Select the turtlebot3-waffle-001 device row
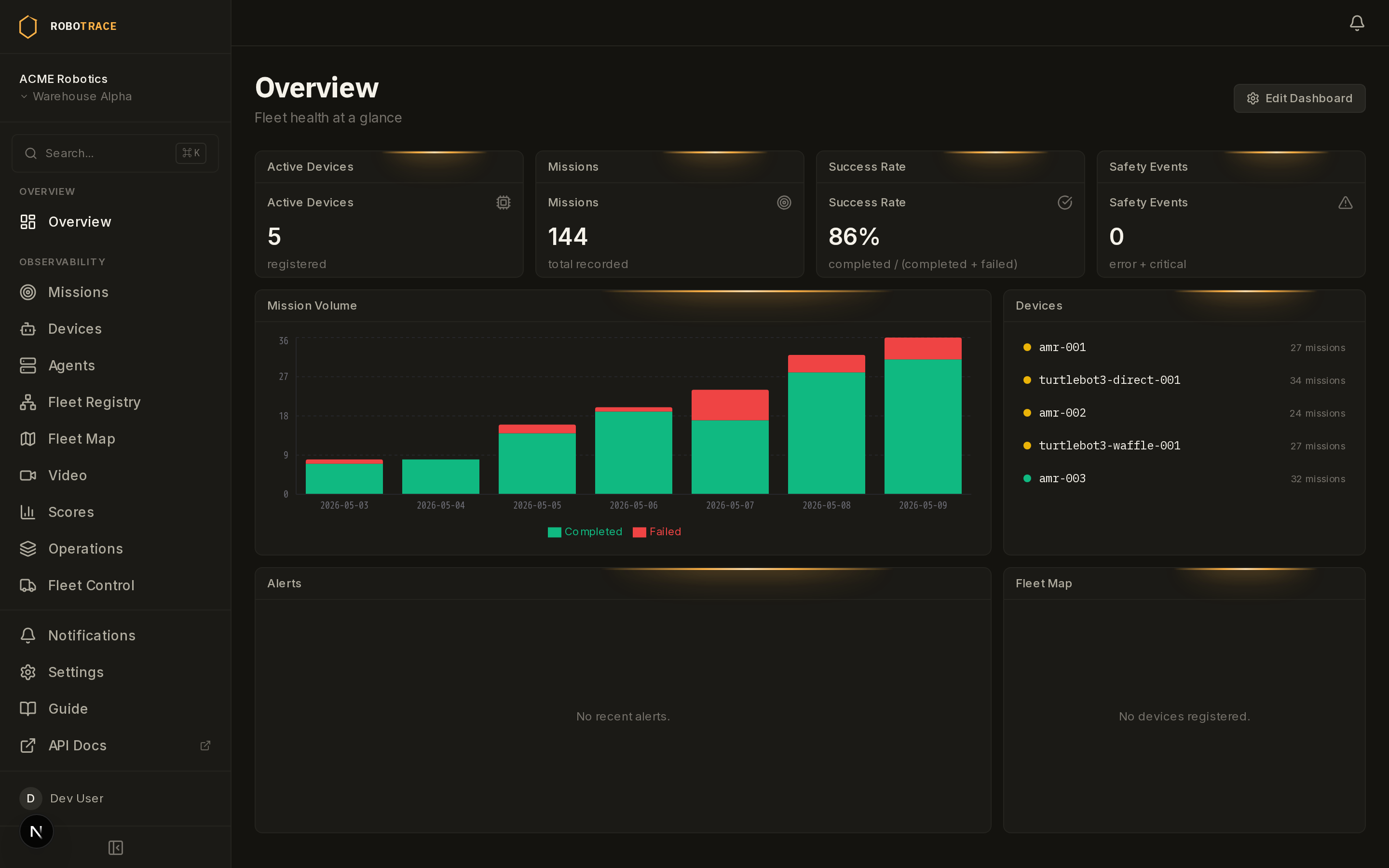Screen dimensions: 1389x868 click(x=1184, y=446)
